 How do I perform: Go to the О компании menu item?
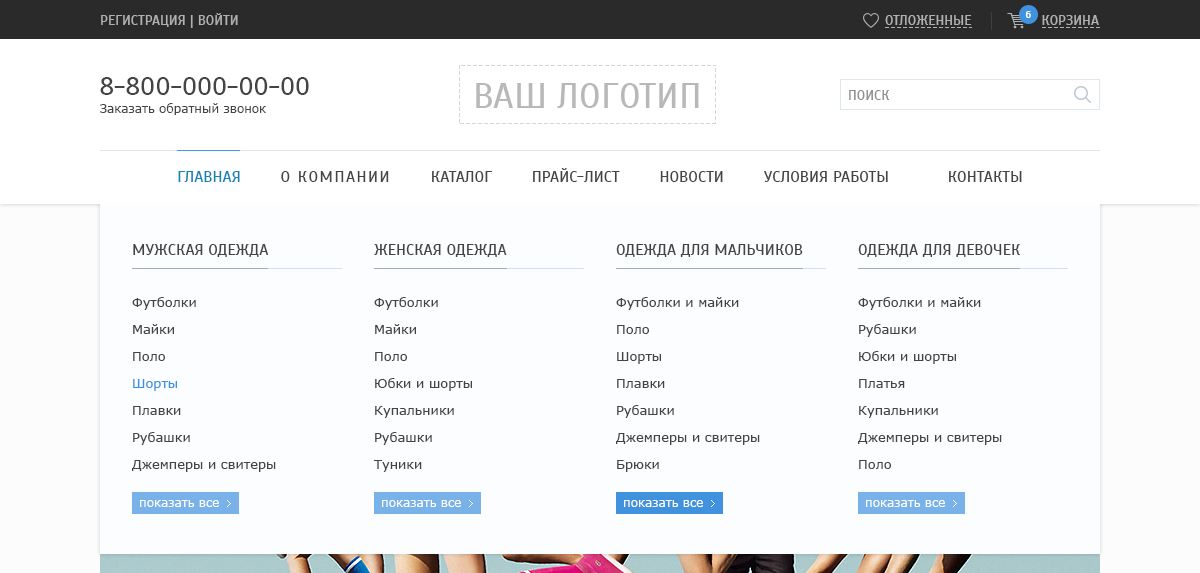pos(335,177)
